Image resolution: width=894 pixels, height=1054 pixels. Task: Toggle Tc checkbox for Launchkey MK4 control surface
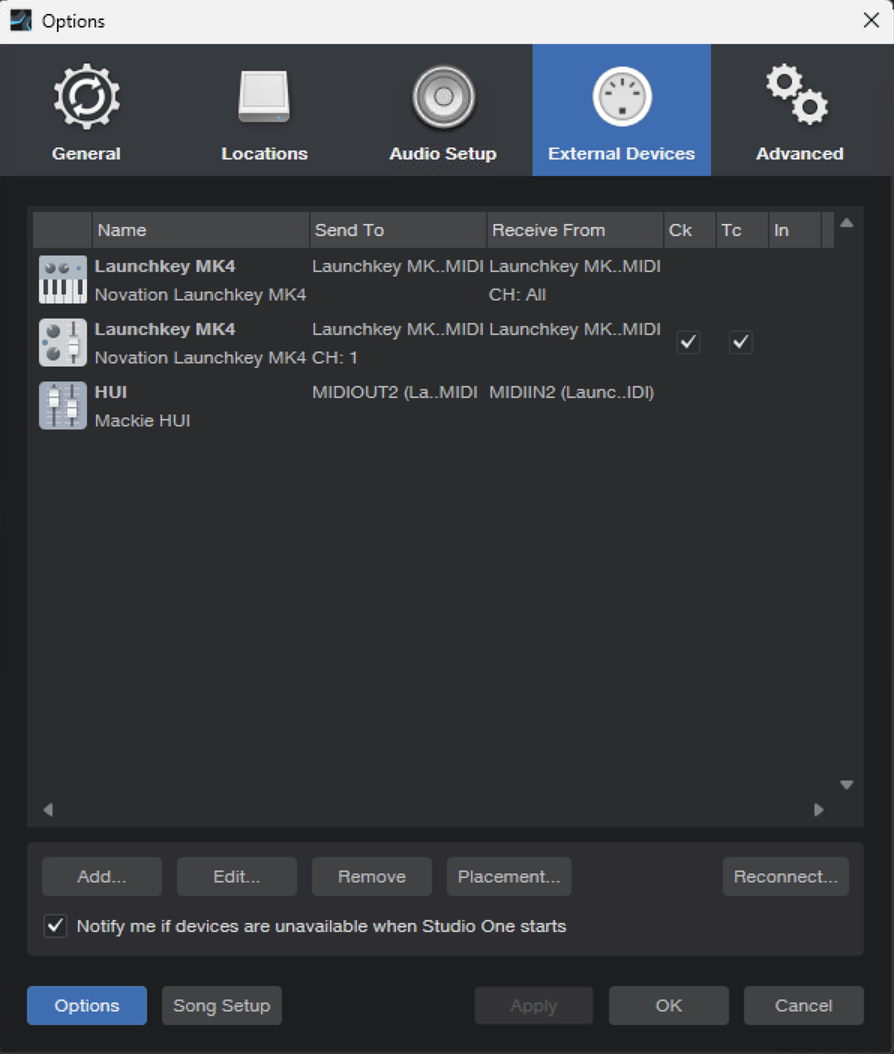[741, 342]
